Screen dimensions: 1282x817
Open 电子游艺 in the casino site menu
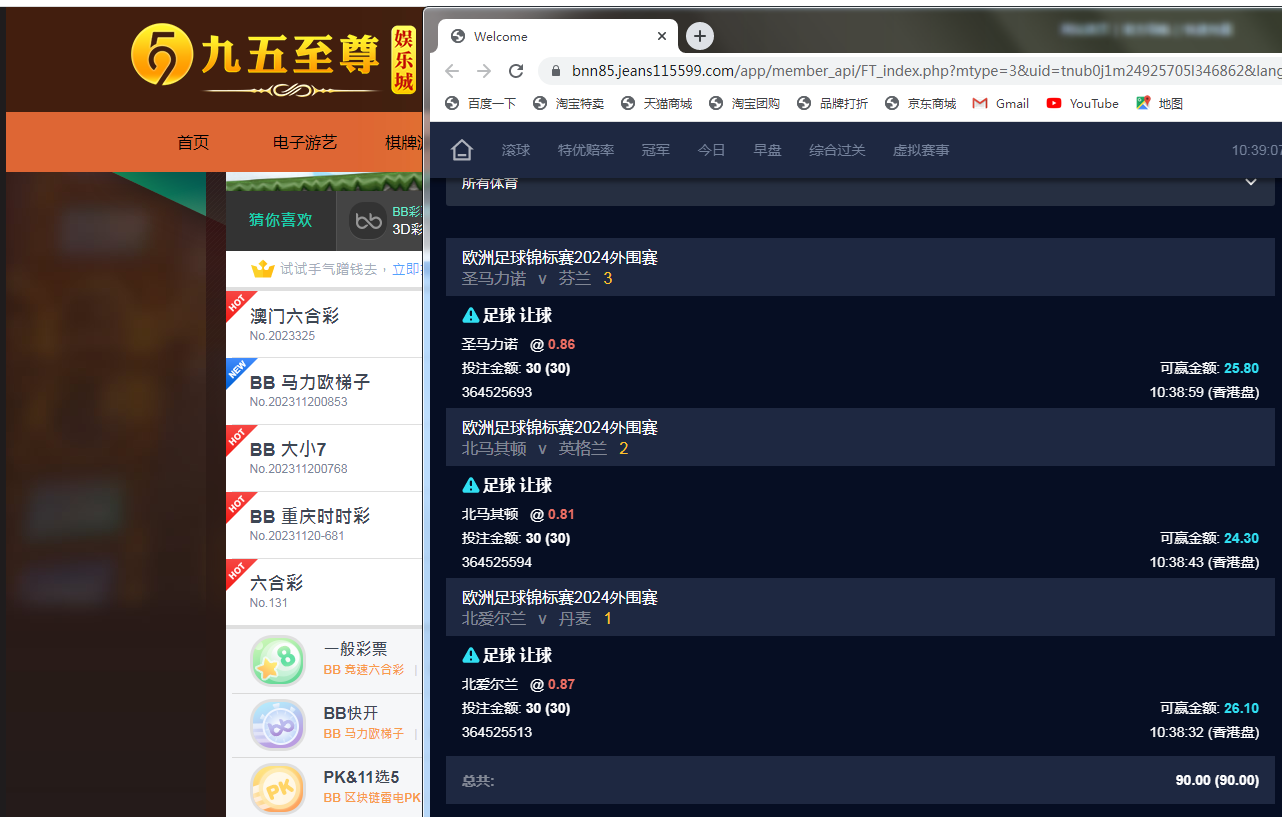click(305, 142)
